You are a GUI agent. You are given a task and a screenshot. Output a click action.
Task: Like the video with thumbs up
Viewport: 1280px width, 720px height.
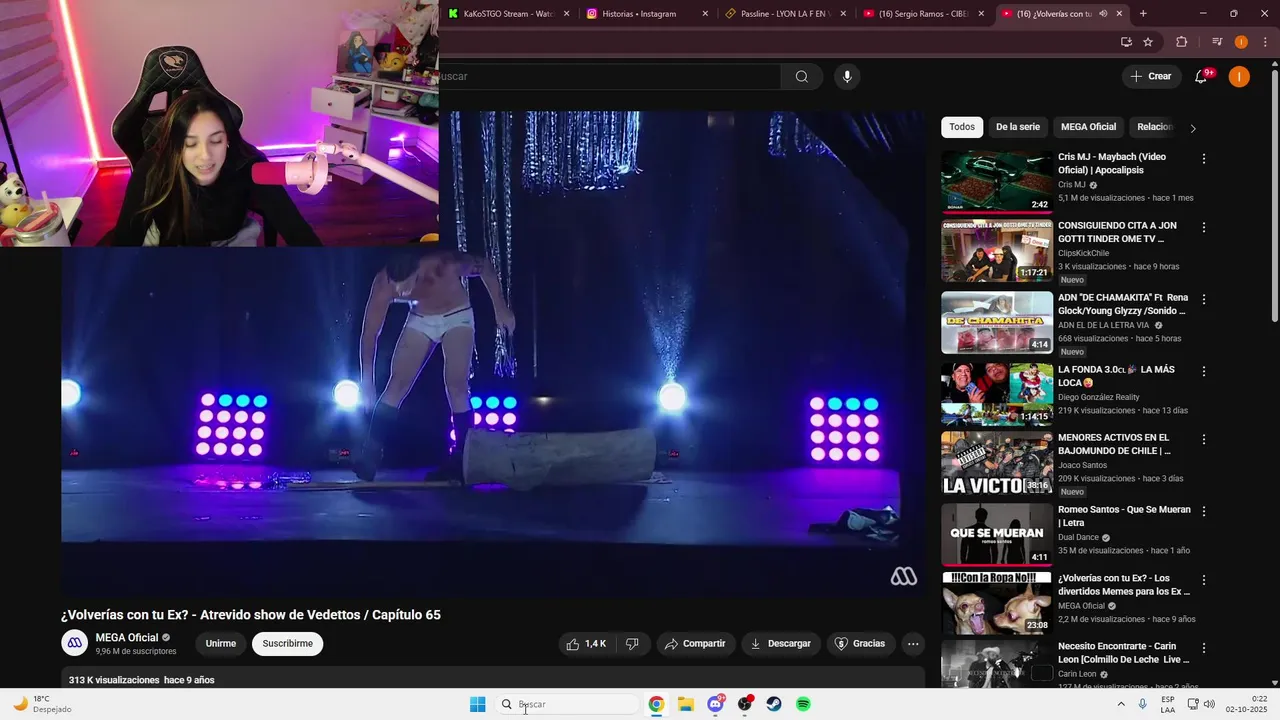click(x=586, y=644)
